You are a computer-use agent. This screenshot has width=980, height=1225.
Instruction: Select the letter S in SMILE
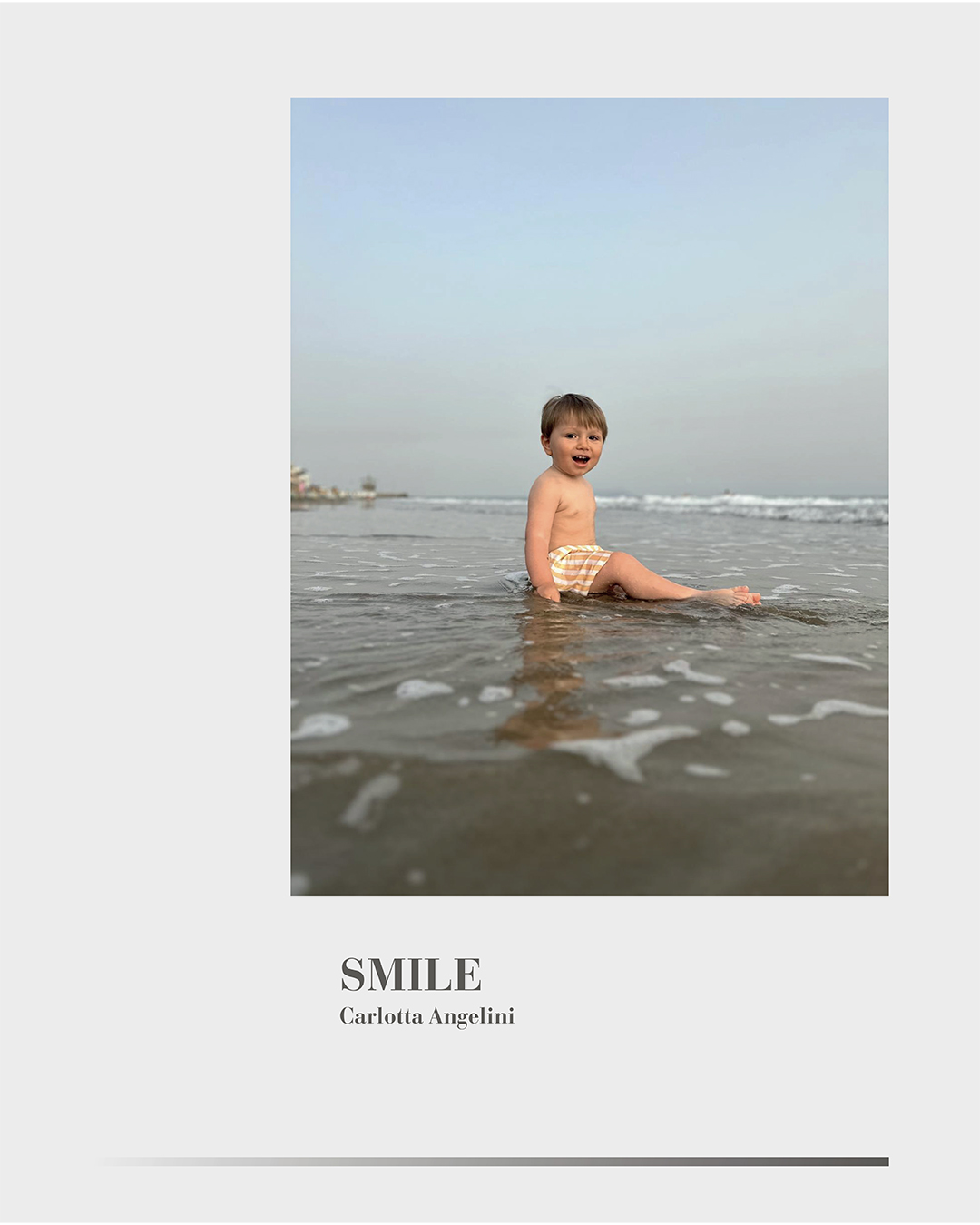(x=352, y=975)
